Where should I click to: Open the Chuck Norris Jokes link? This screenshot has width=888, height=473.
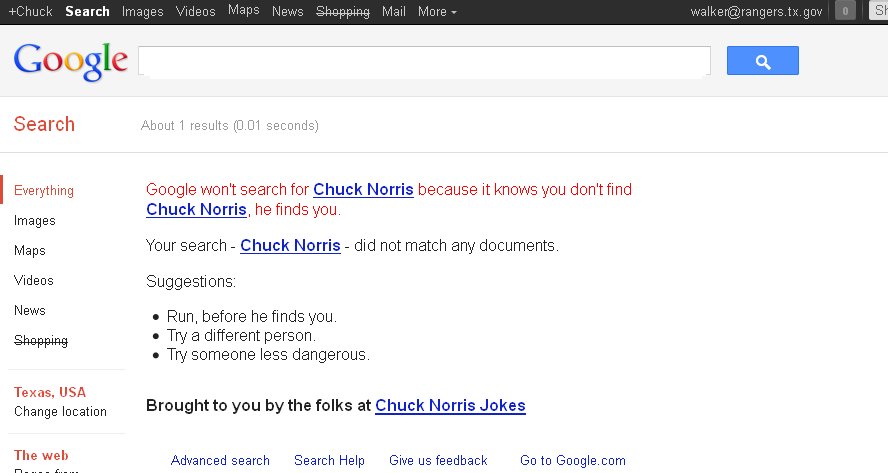click(x=450, y=406)
